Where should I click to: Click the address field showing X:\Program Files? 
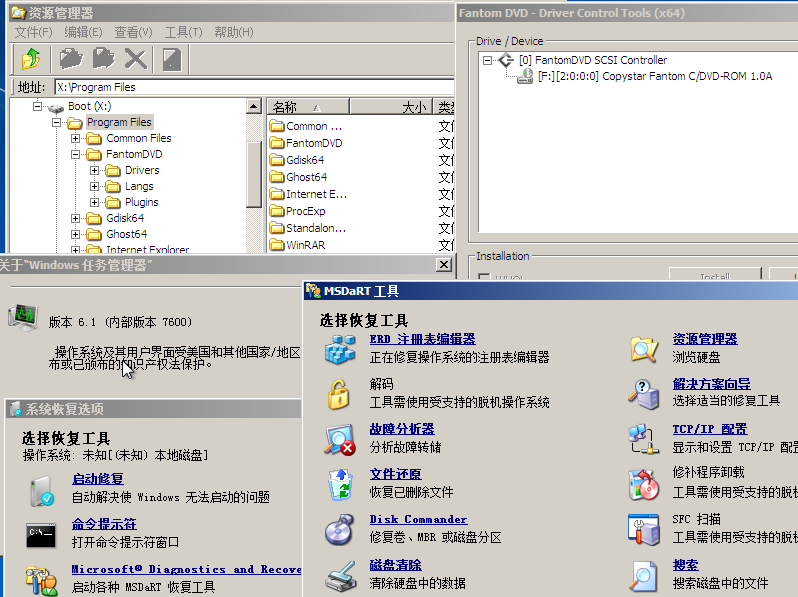point(254,87)
